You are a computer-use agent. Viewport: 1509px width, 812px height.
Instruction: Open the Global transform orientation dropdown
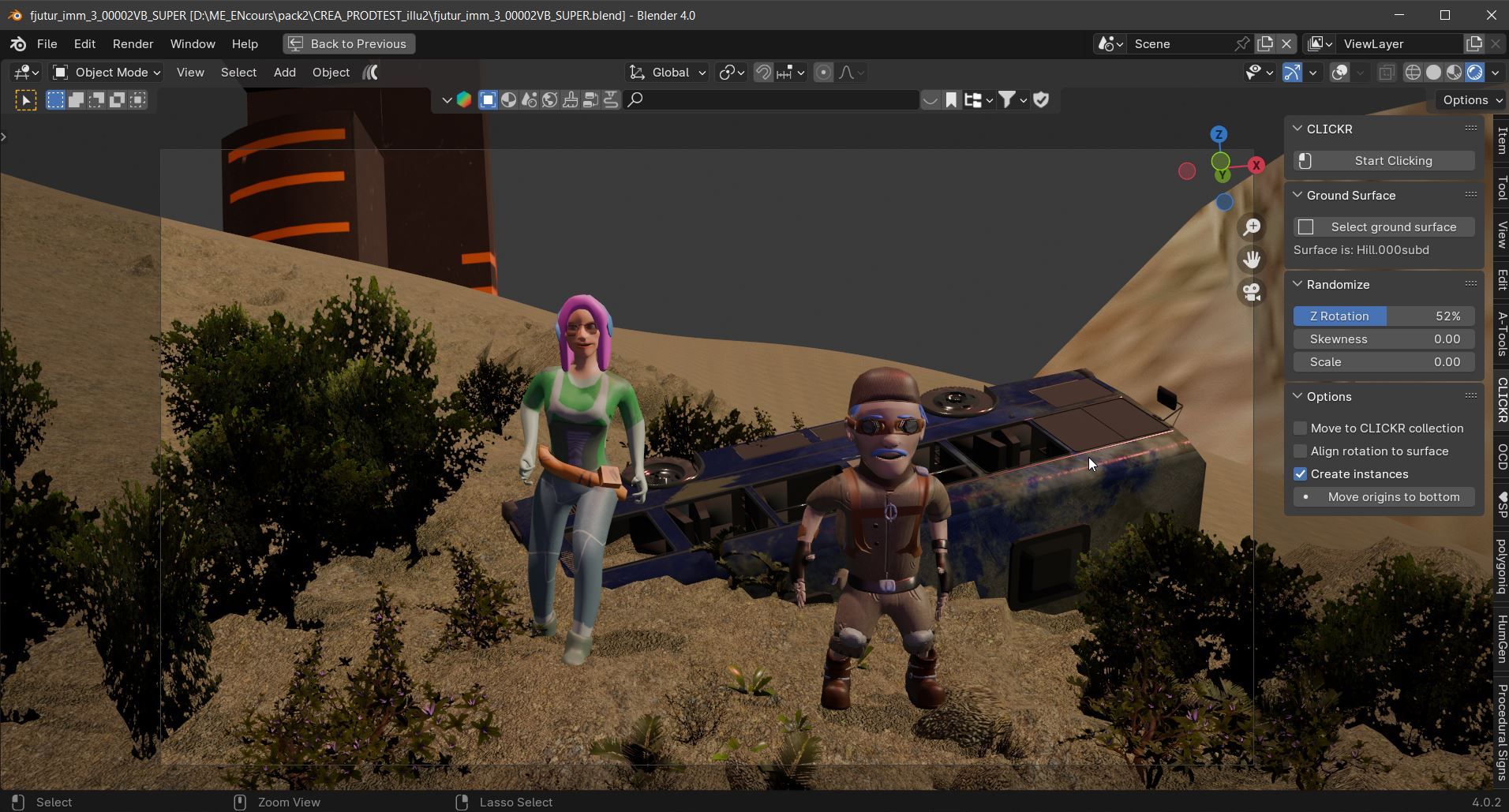pyautogui.click(x=668, y=73)
